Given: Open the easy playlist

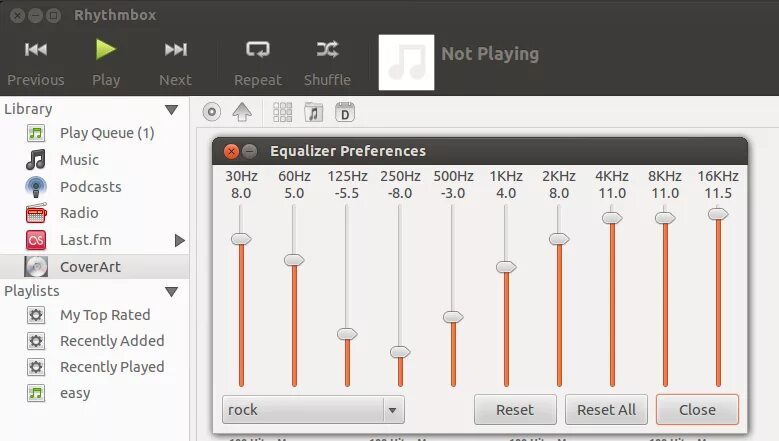Looking at the screenshot, I should click(75, 393).
